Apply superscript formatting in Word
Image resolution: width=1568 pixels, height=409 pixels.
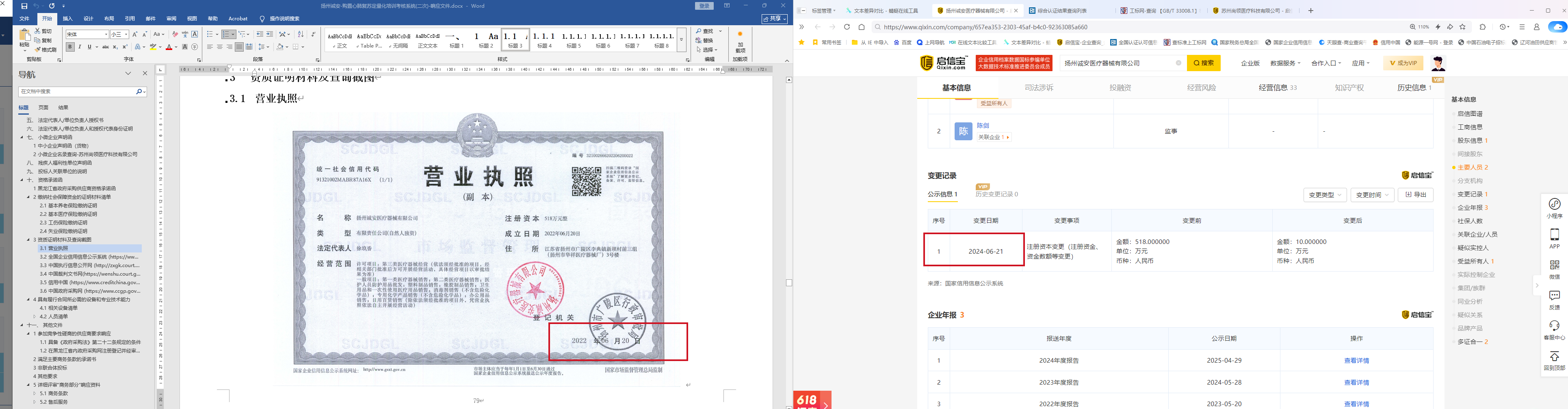[x=125, y=47]
